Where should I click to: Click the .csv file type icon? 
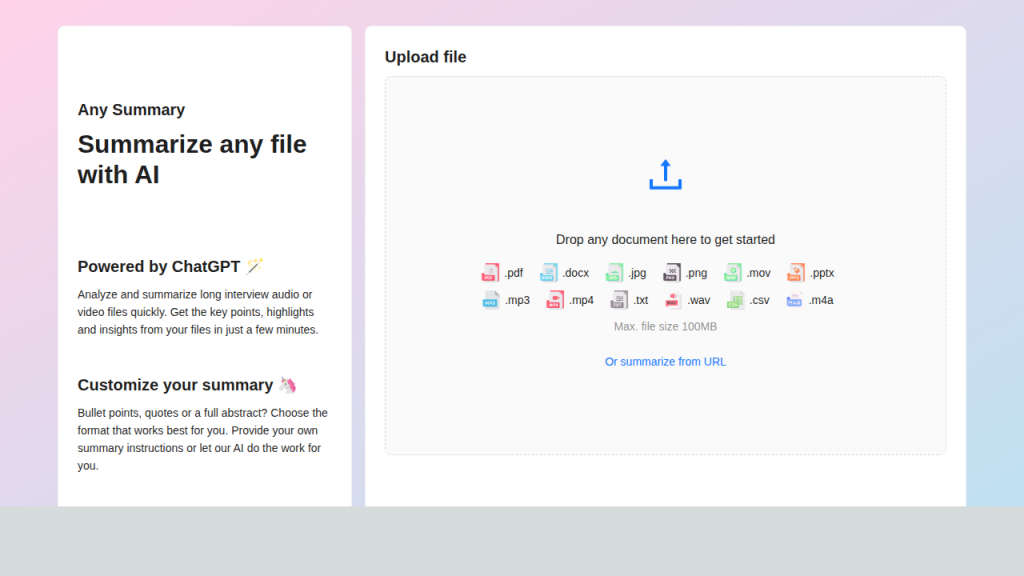[736, 300]
